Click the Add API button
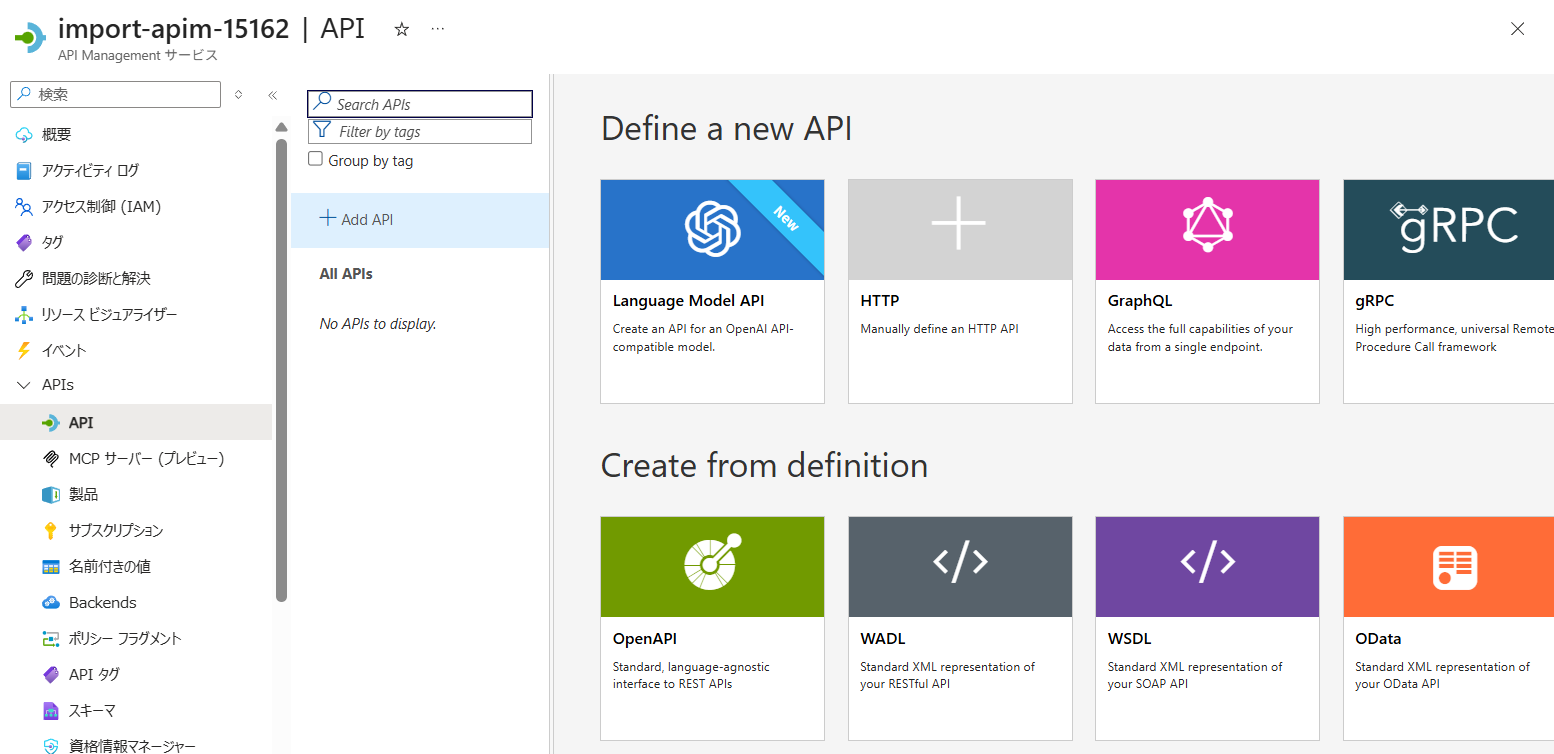1554x754 pixels. (x=357, y=219)
